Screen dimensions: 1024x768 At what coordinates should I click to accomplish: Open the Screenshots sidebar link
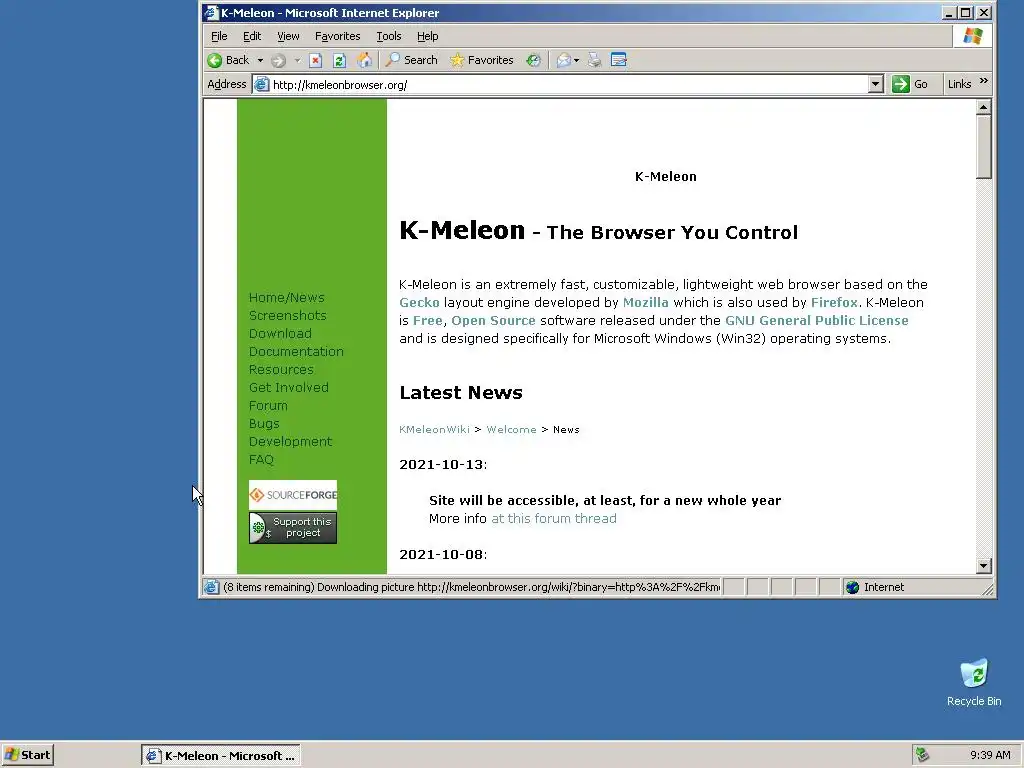pos(287,315)
